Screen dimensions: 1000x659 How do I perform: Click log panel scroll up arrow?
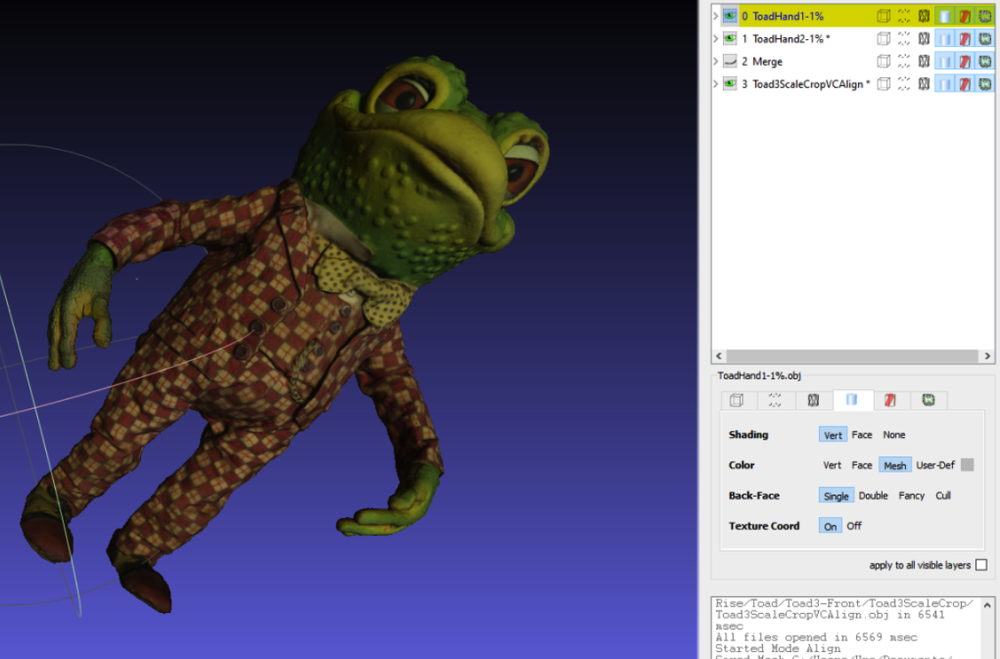pos(987,605)
